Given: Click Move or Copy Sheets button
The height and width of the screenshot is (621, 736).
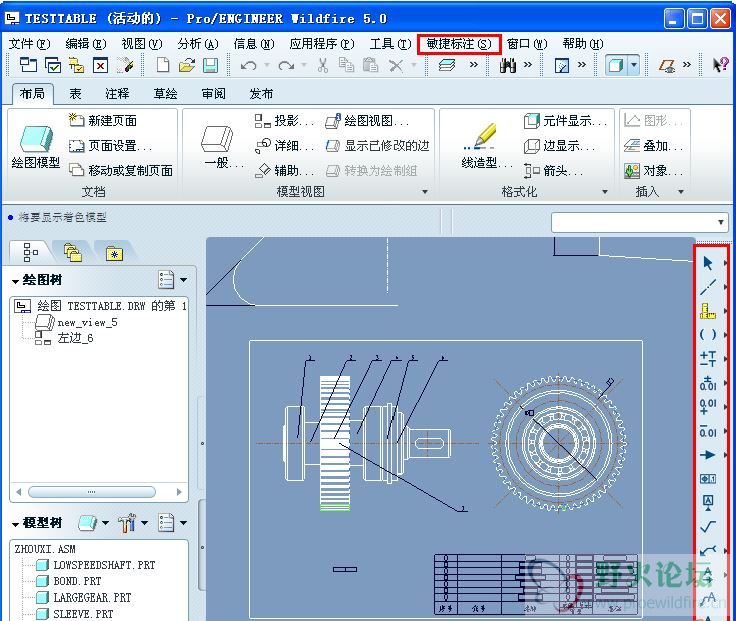Looking at the screenshot, I should (x=121, y=170).
